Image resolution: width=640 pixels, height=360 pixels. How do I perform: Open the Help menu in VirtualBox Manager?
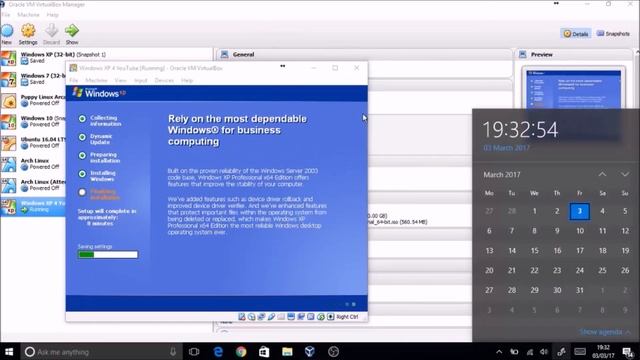52,15
